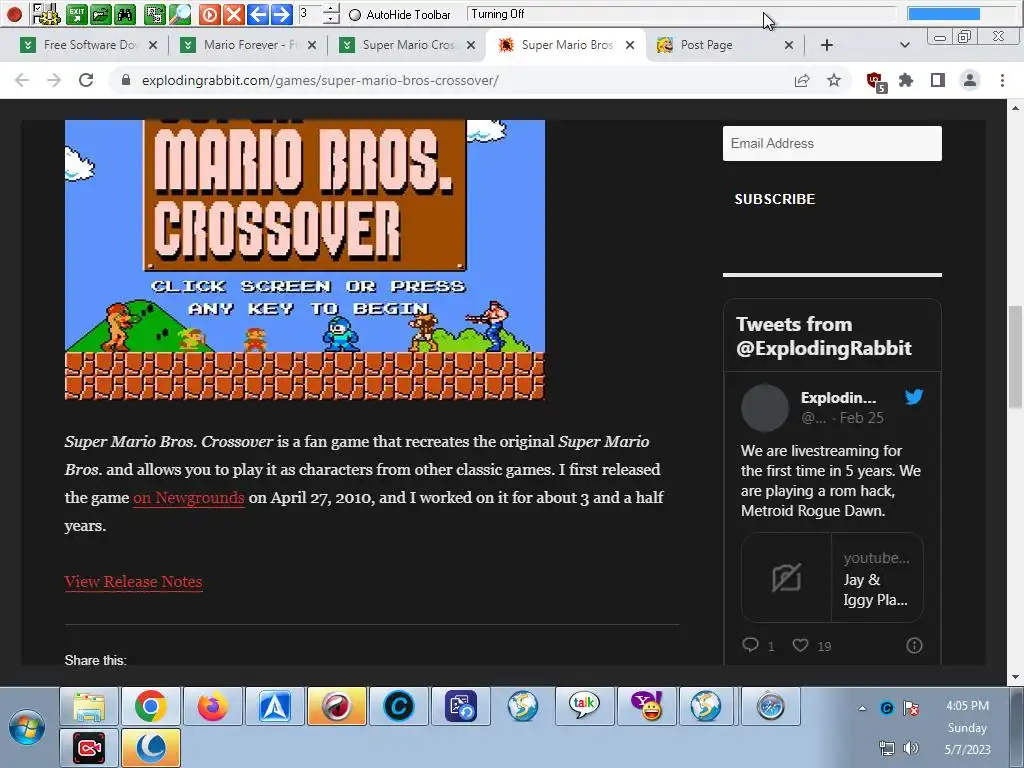Open recorder settings icon with checkbox and gear
The height and width of the screenshot is (768, 1024).
46,14
